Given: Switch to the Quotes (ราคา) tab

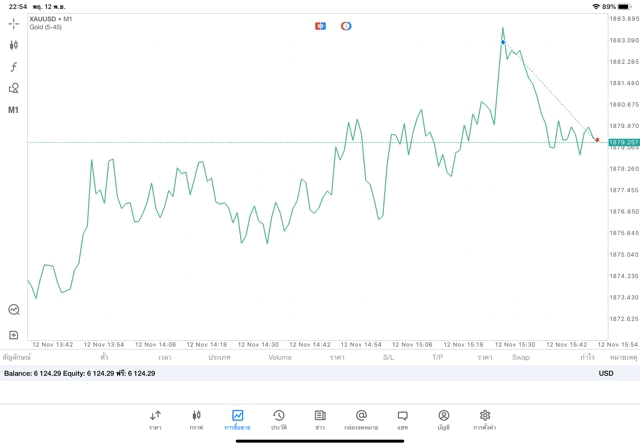Looking at the screenshot, I should (x=155, y=419).
